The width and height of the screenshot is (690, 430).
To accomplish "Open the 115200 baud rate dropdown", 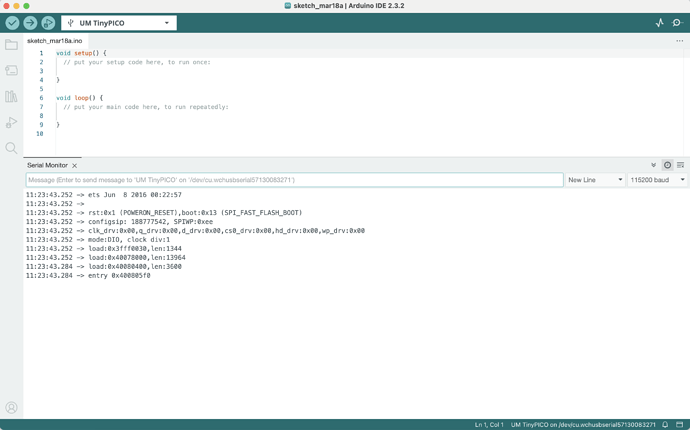I will [x=657, y=180].
